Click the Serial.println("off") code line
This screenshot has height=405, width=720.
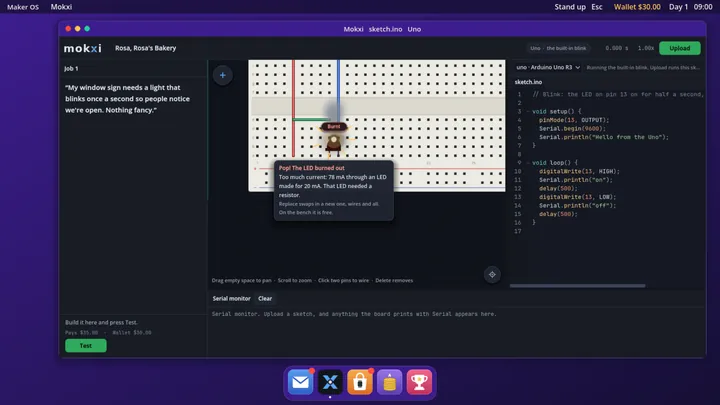tap(577, 206)
